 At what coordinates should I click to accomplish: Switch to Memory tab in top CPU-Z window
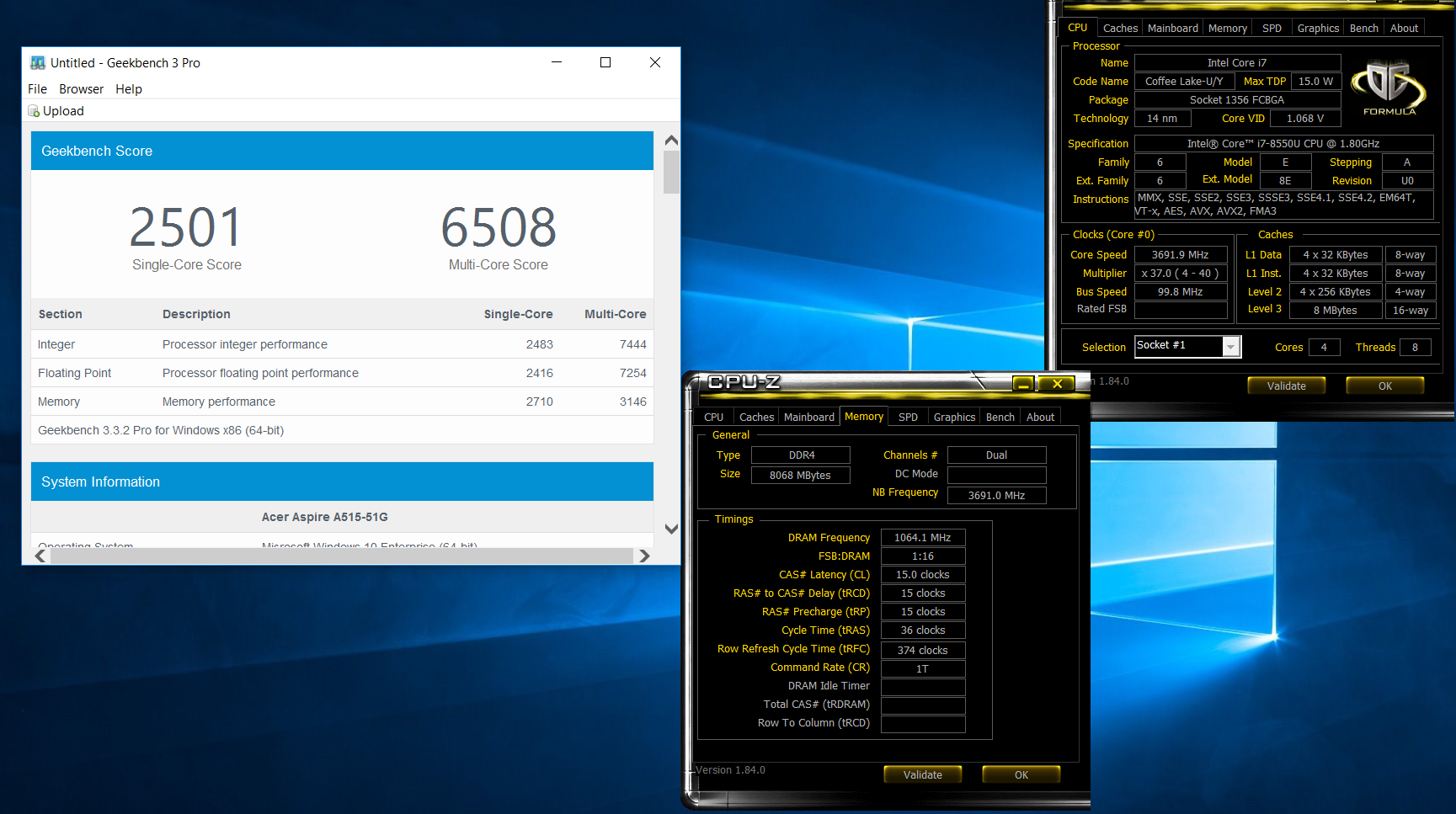click(x=1227, y=29)
